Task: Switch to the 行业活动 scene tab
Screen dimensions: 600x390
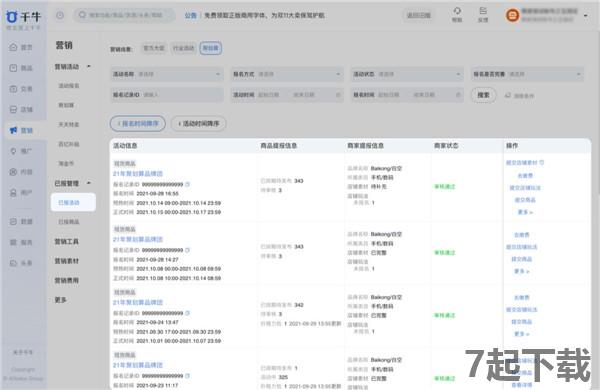Action: tap(184, 48)
